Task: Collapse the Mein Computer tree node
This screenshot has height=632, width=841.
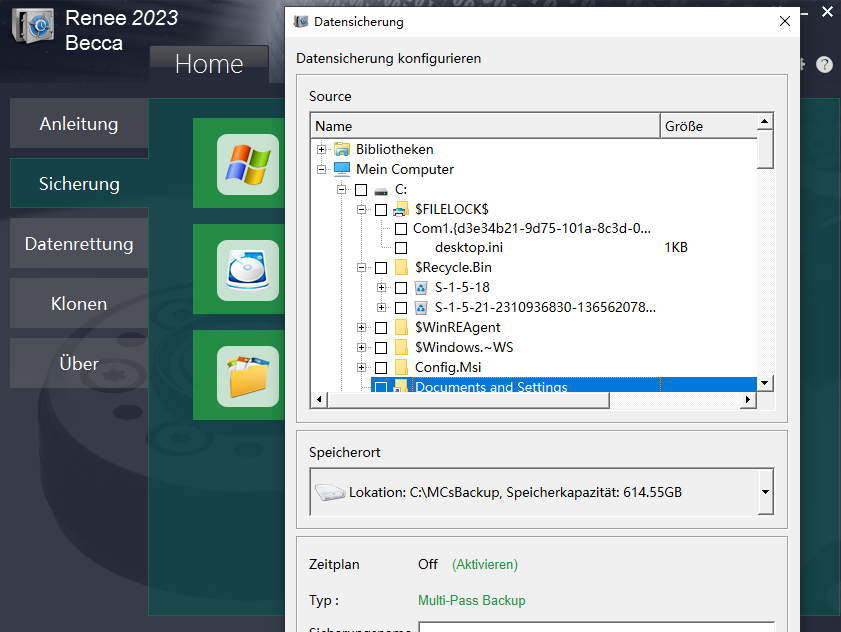Action: click(x=321, y=169)
